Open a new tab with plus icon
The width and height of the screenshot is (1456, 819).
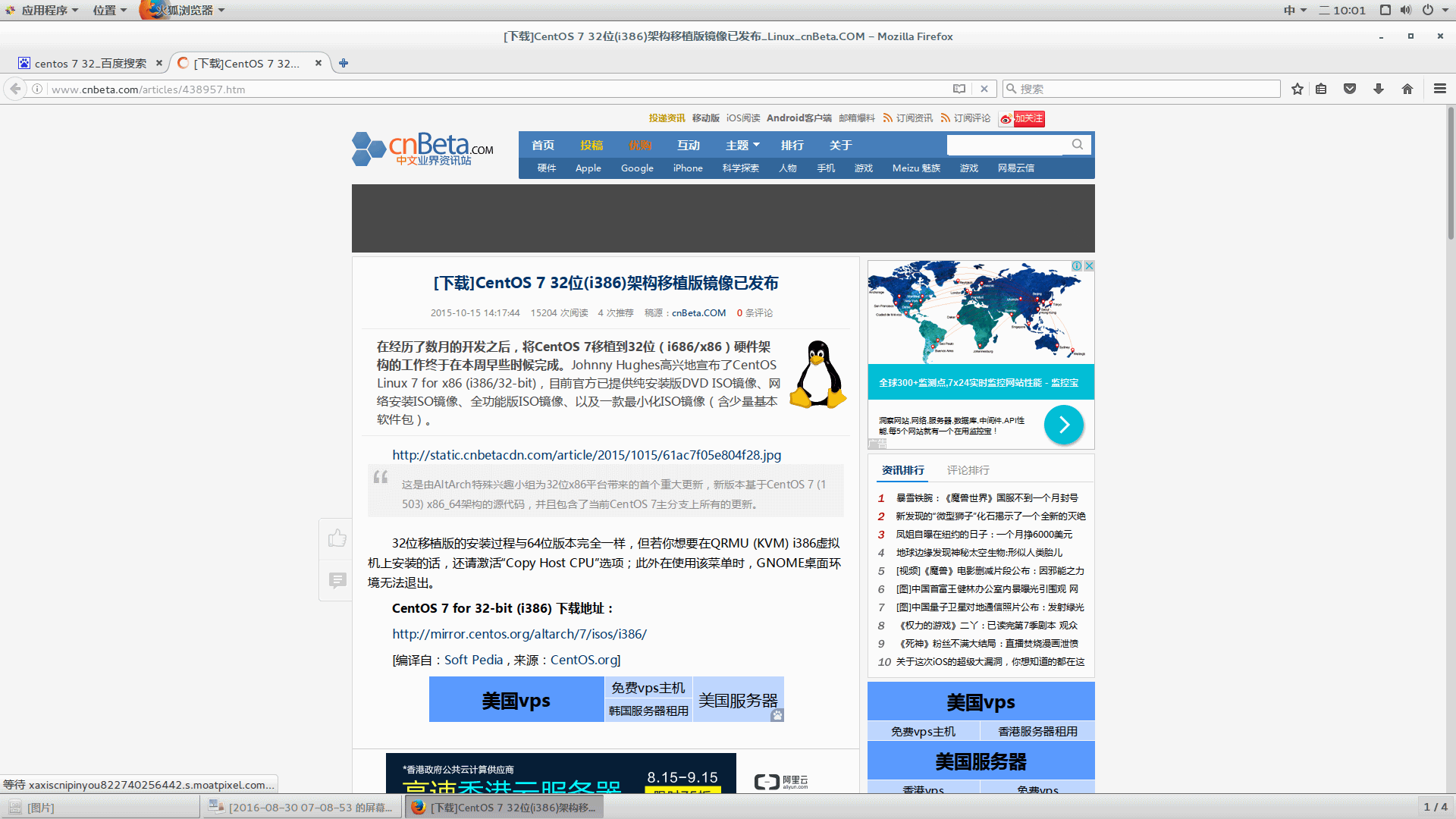coord(344,63)
